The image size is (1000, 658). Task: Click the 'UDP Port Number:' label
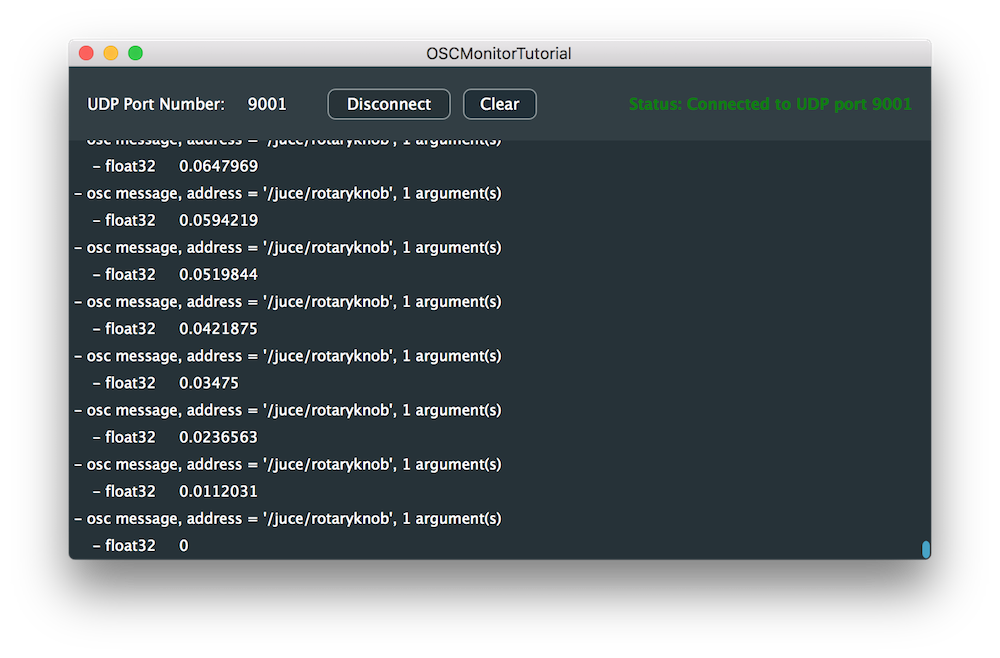tap(156, 104)
